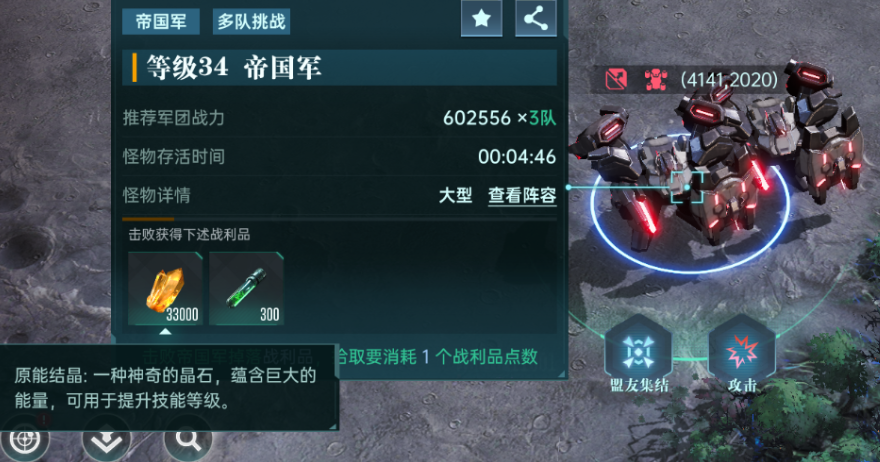
Task: Open the magnifier search icon
Action: coord(189,441)
